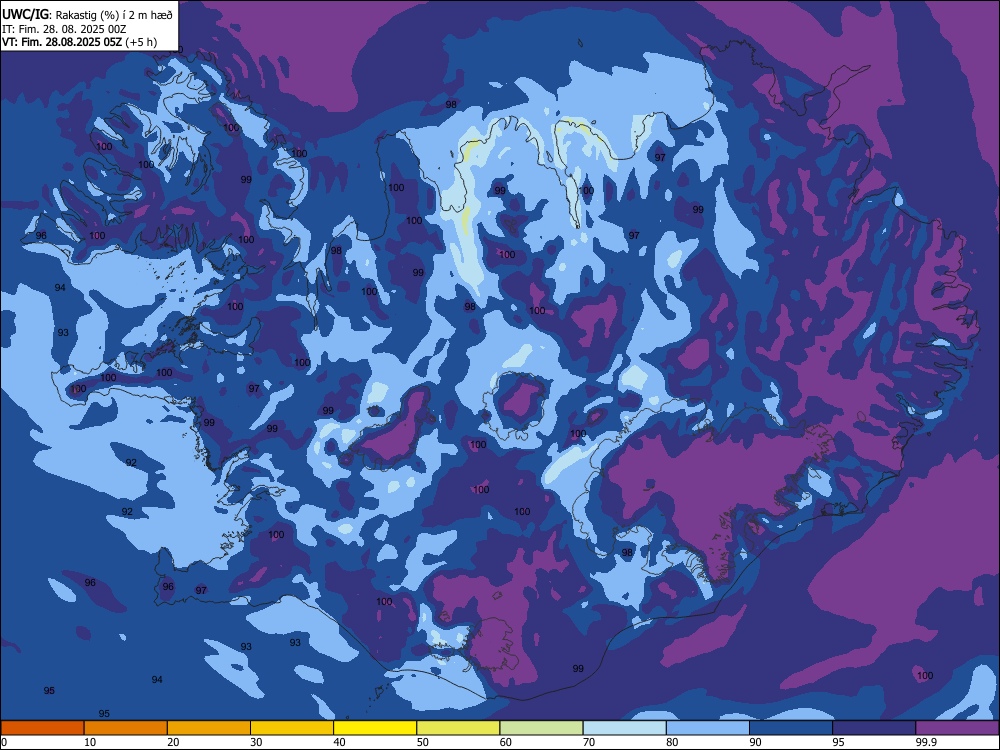Click the 'VT: Fim. 28.08.2025 05Z (+5 h)' line

coord(80,43)
